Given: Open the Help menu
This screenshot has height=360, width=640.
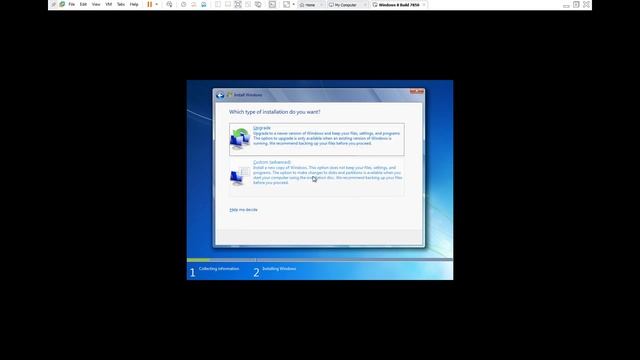Looking at the screenshot, I should [x=134, y=4].
